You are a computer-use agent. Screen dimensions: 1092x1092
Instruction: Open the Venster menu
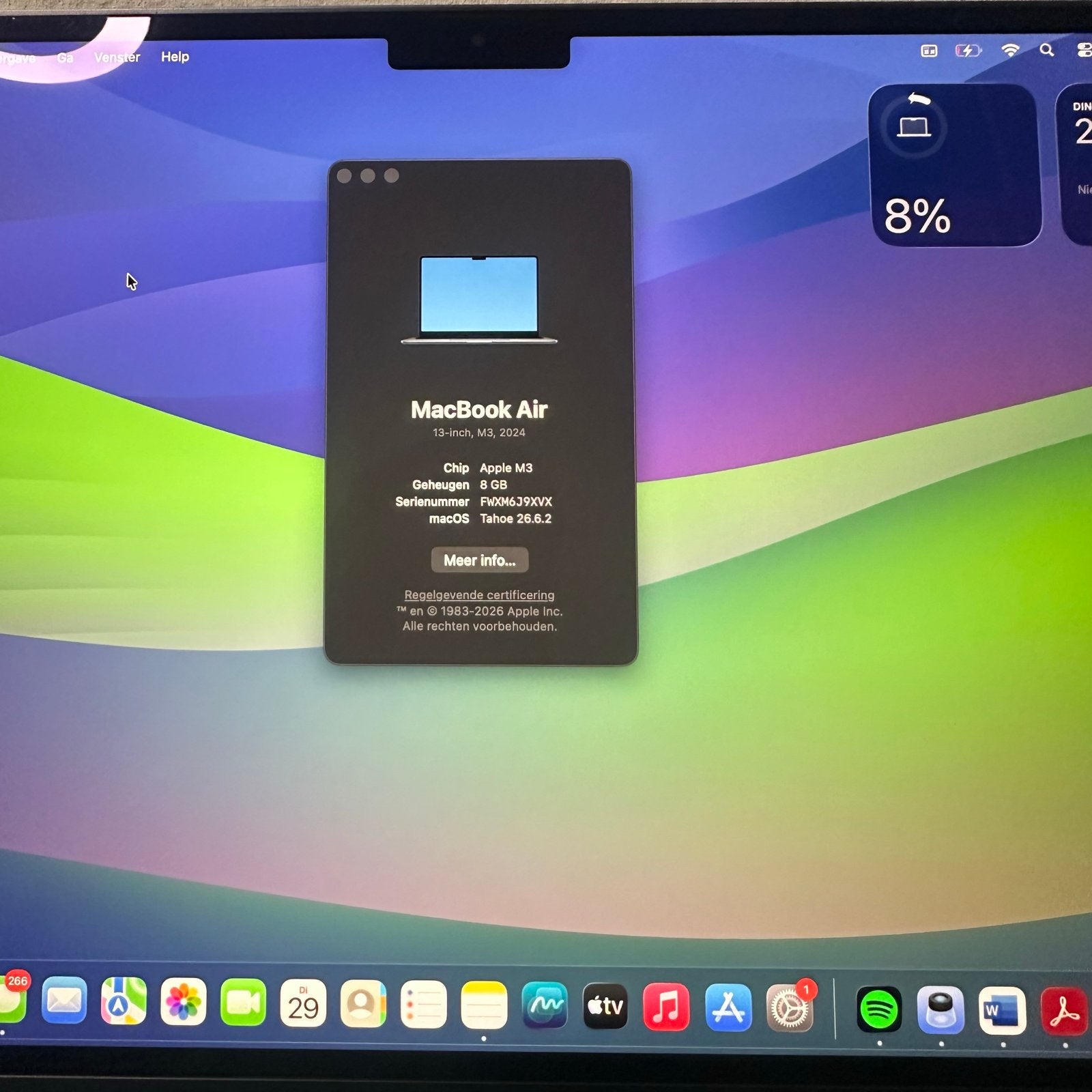(117, 57)
